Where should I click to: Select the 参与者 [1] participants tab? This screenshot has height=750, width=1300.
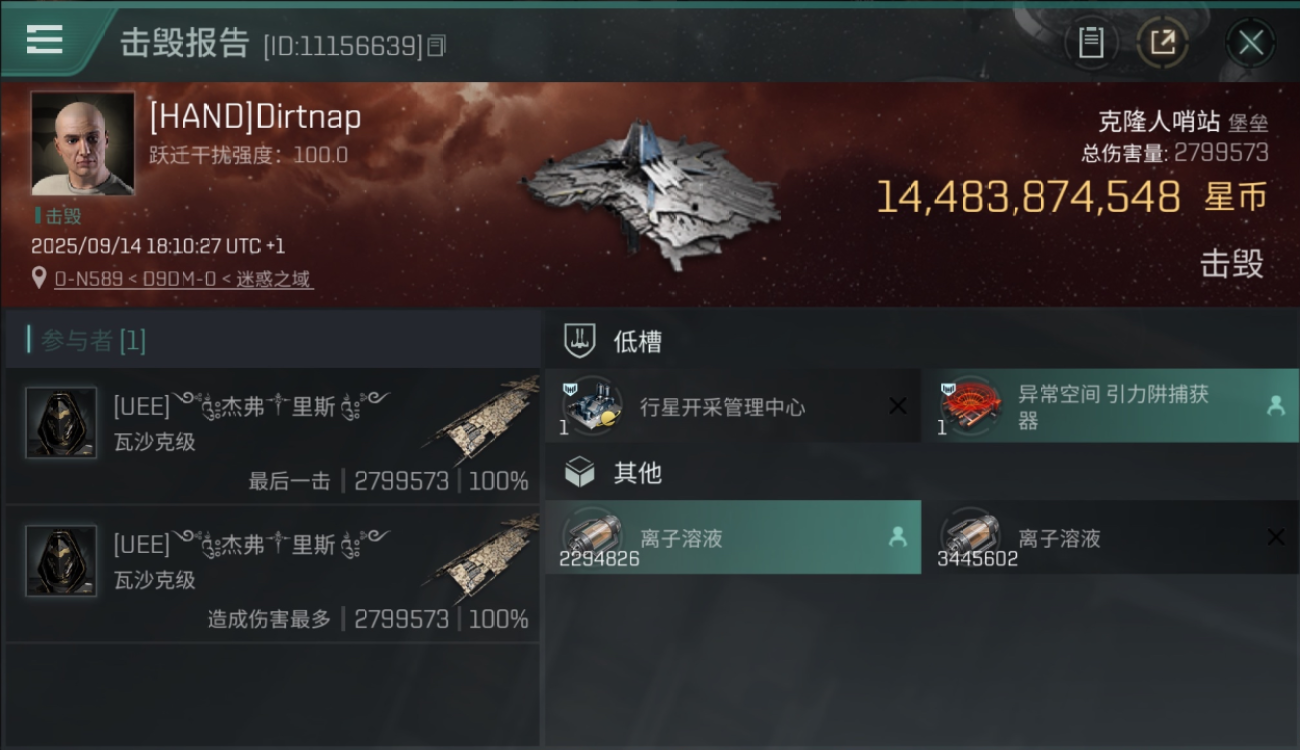[x=88, y=341]
